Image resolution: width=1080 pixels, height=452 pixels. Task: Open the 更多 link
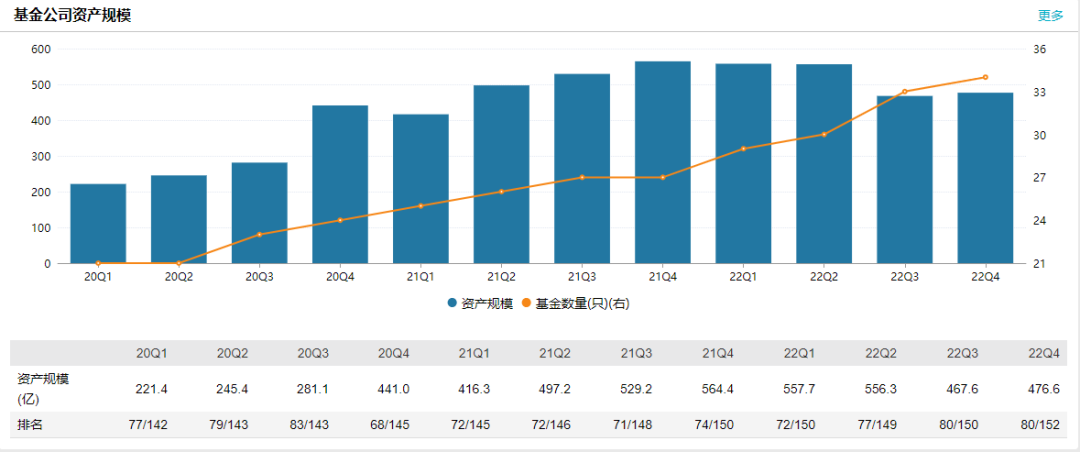tap(1050, 15)
